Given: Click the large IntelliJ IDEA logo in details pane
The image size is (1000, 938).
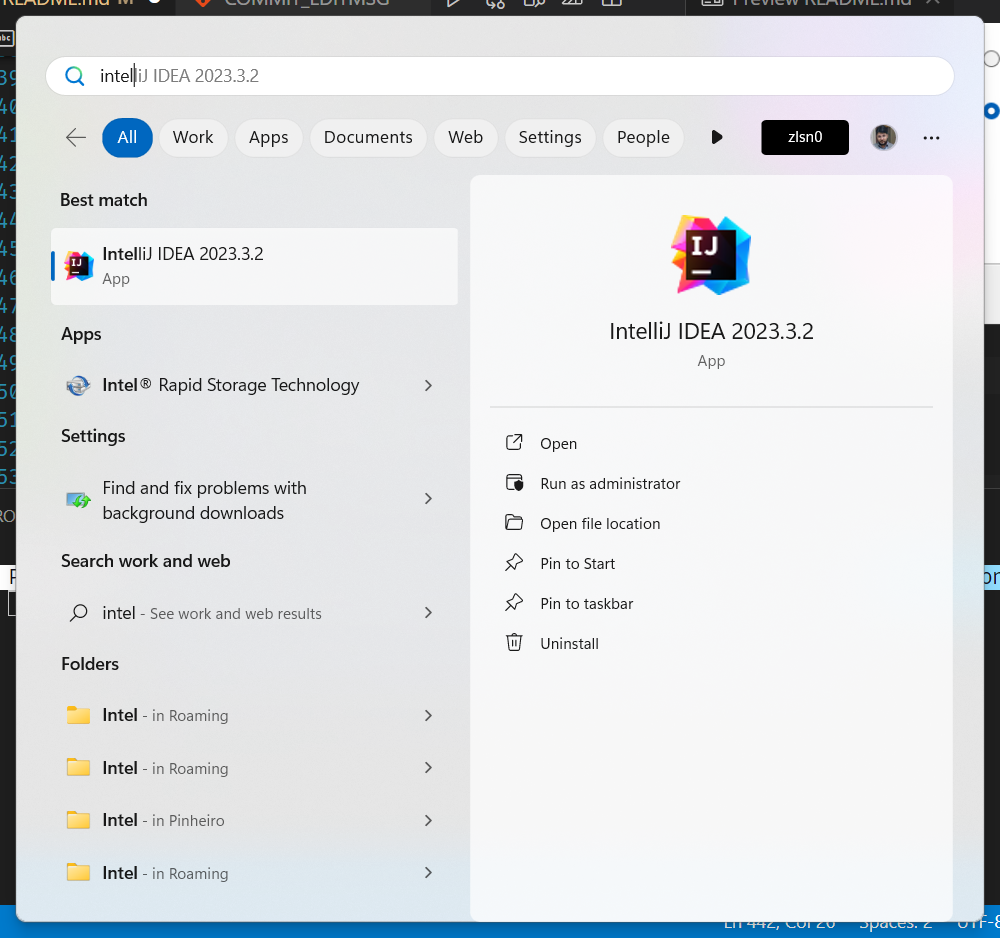Looking at the screenshot, I should tap(711, 255).
